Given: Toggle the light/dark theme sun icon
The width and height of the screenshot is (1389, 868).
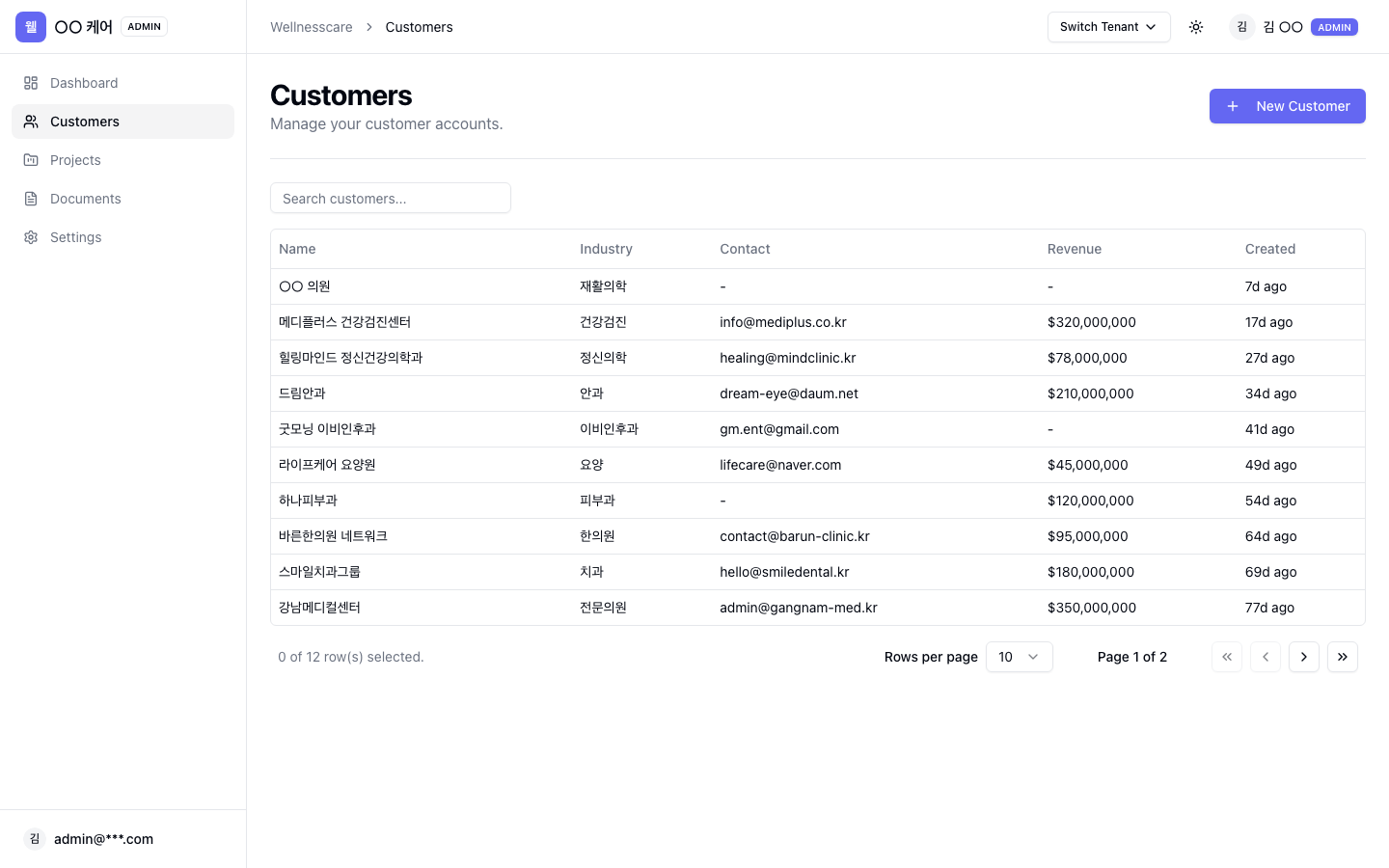Looking at the screenshot, I should [x=1196, y=27].
